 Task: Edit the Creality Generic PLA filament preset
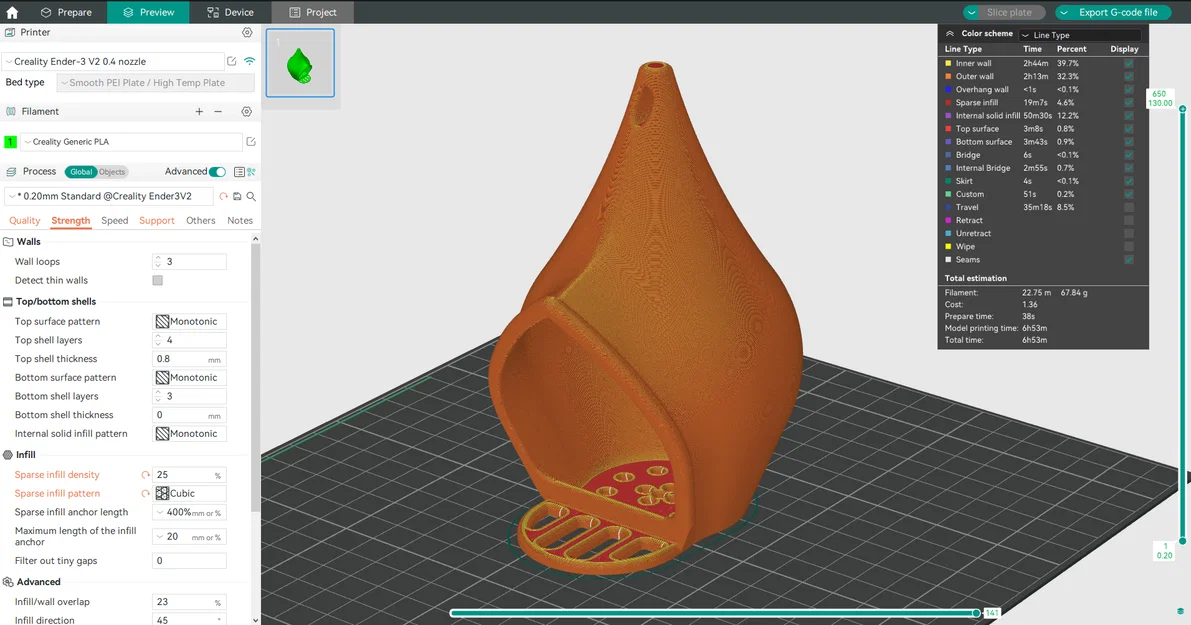251,142
